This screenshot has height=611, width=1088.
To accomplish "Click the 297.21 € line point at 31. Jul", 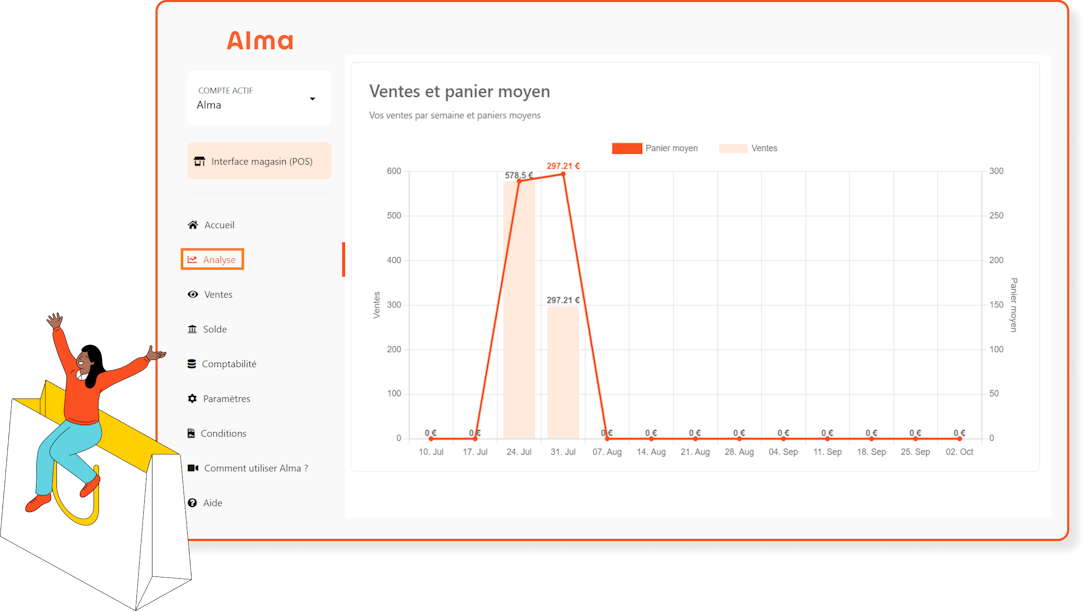I will [x=563, y=174].
